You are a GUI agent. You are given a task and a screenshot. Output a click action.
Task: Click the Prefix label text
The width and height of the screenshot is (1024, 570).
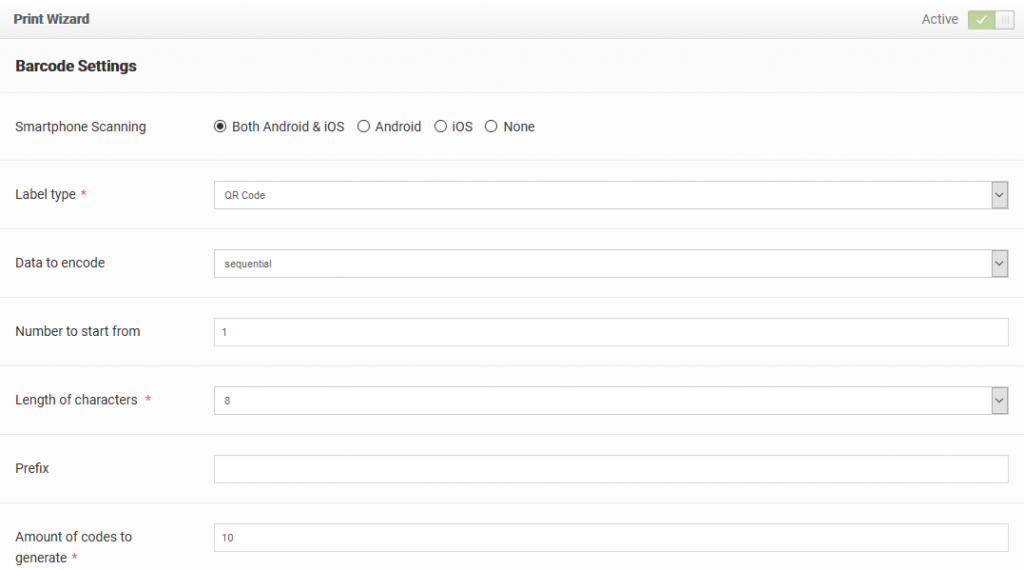pos(32,468)
